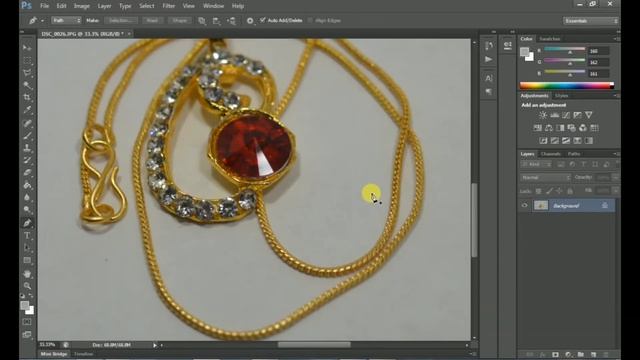The image size is (640, 360).
Task: Select the Eraser tool
Action: [27, 173]
